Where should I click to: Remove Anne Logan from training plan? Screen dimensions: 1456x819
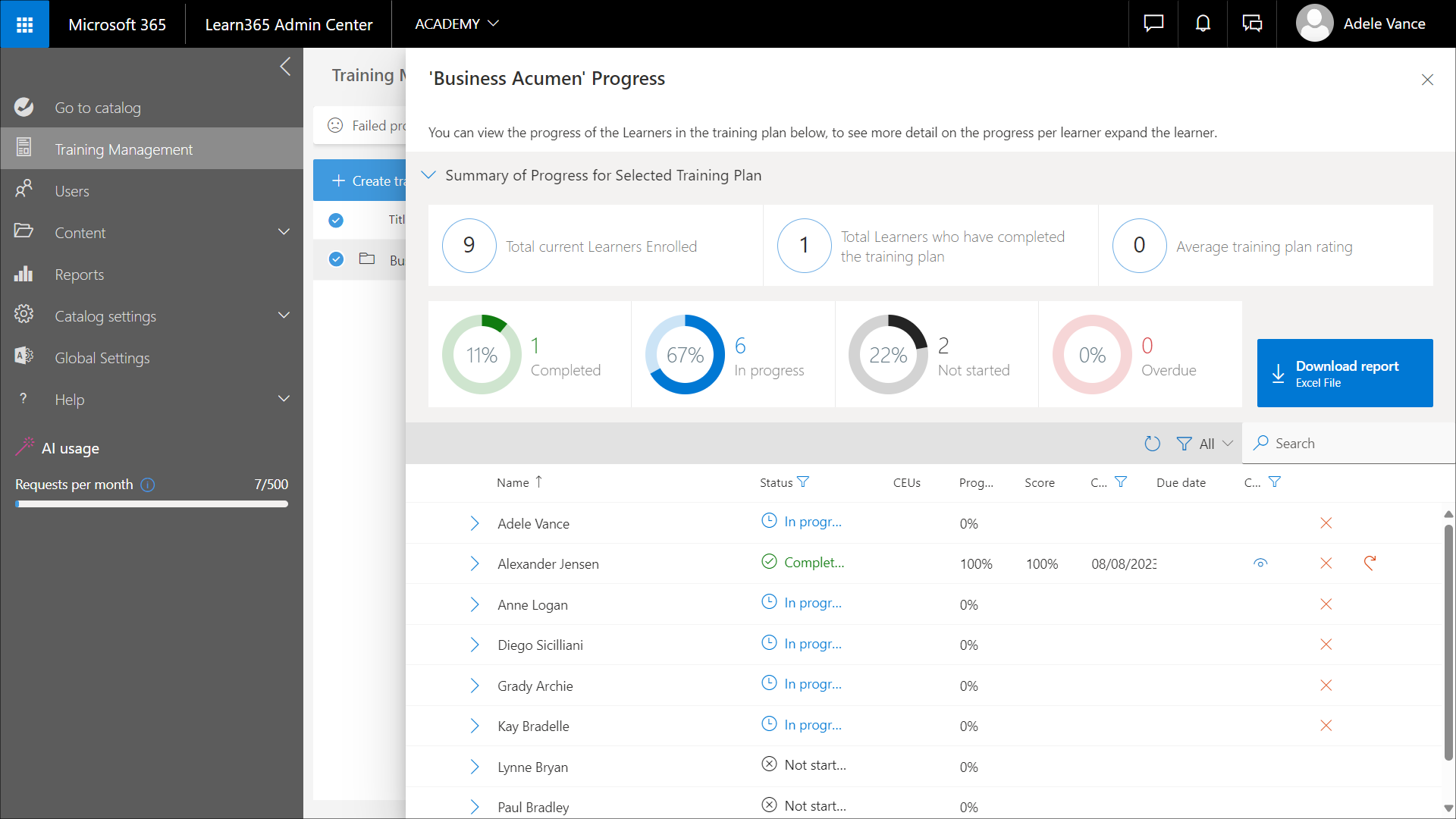(x=1326, y=604)
